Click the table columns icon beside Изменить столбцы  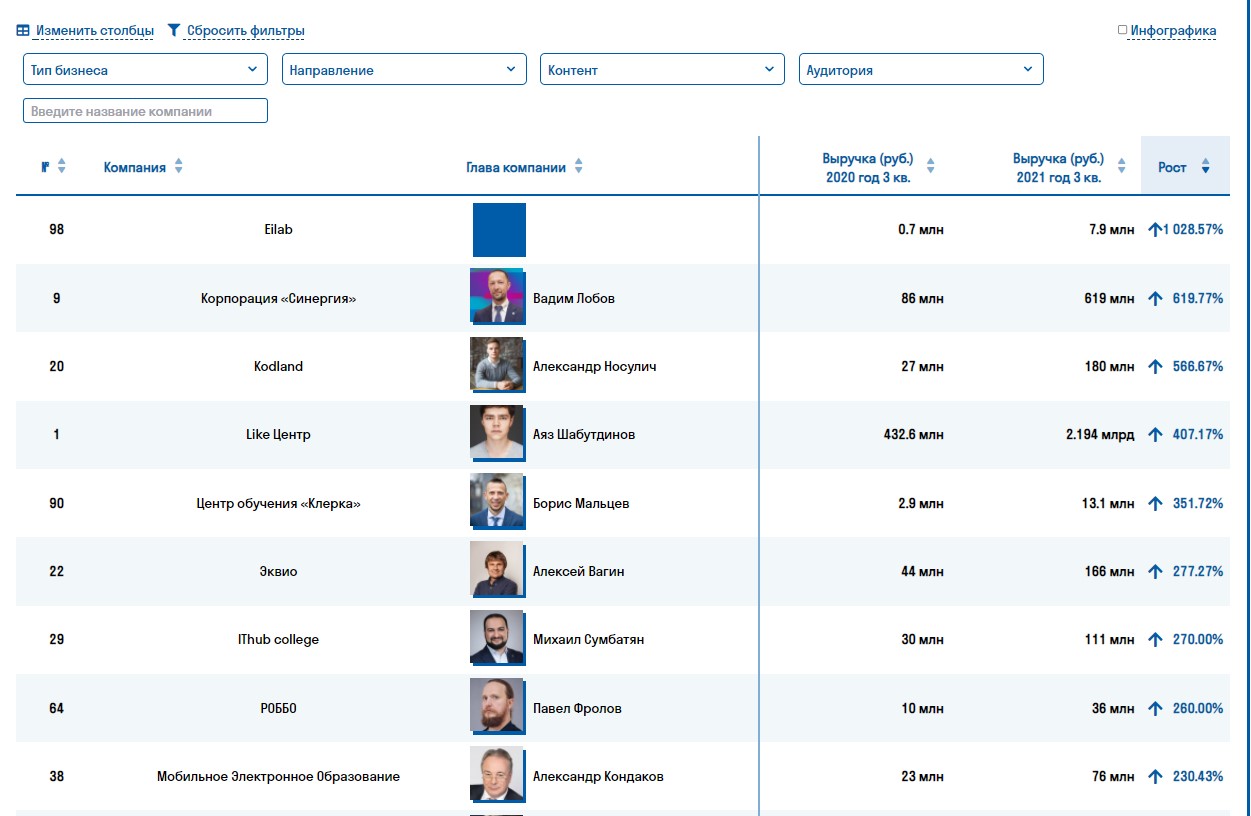click(x=22, y=31)
